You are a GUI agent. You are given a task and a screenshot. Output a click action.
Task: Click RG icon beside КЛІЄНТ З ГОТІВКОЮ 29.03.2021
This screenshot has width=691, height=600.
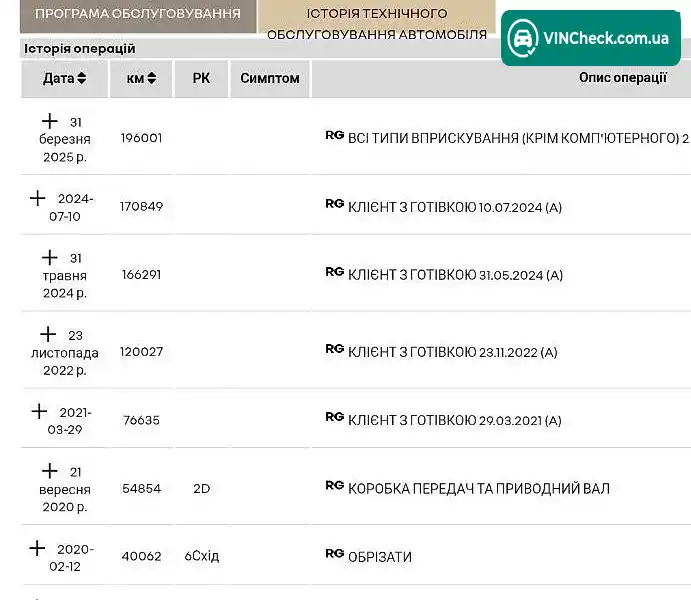pos(334,417)
